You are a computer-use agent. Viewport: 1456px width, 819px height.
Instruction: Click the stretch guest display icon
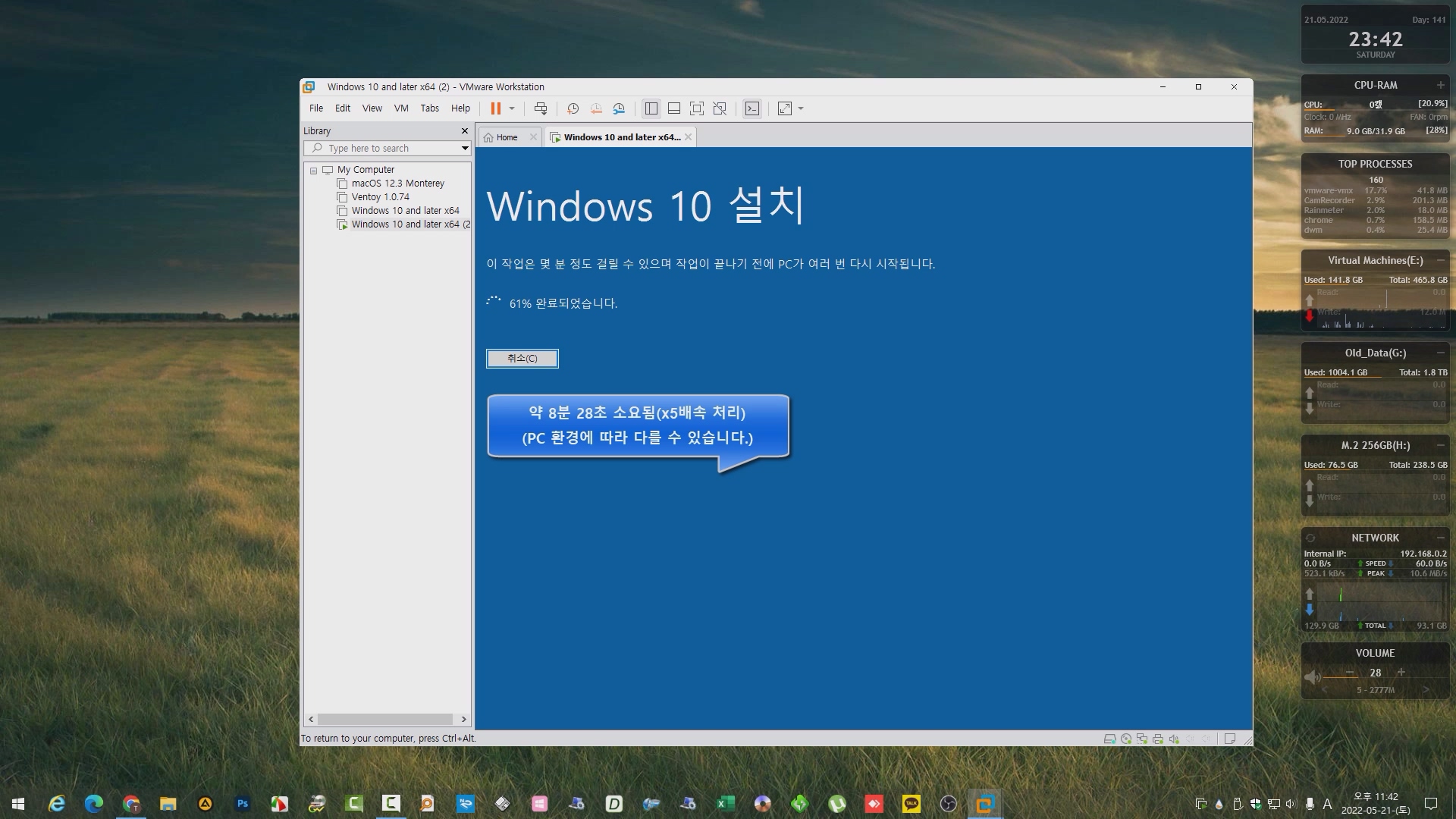[785, 108]
